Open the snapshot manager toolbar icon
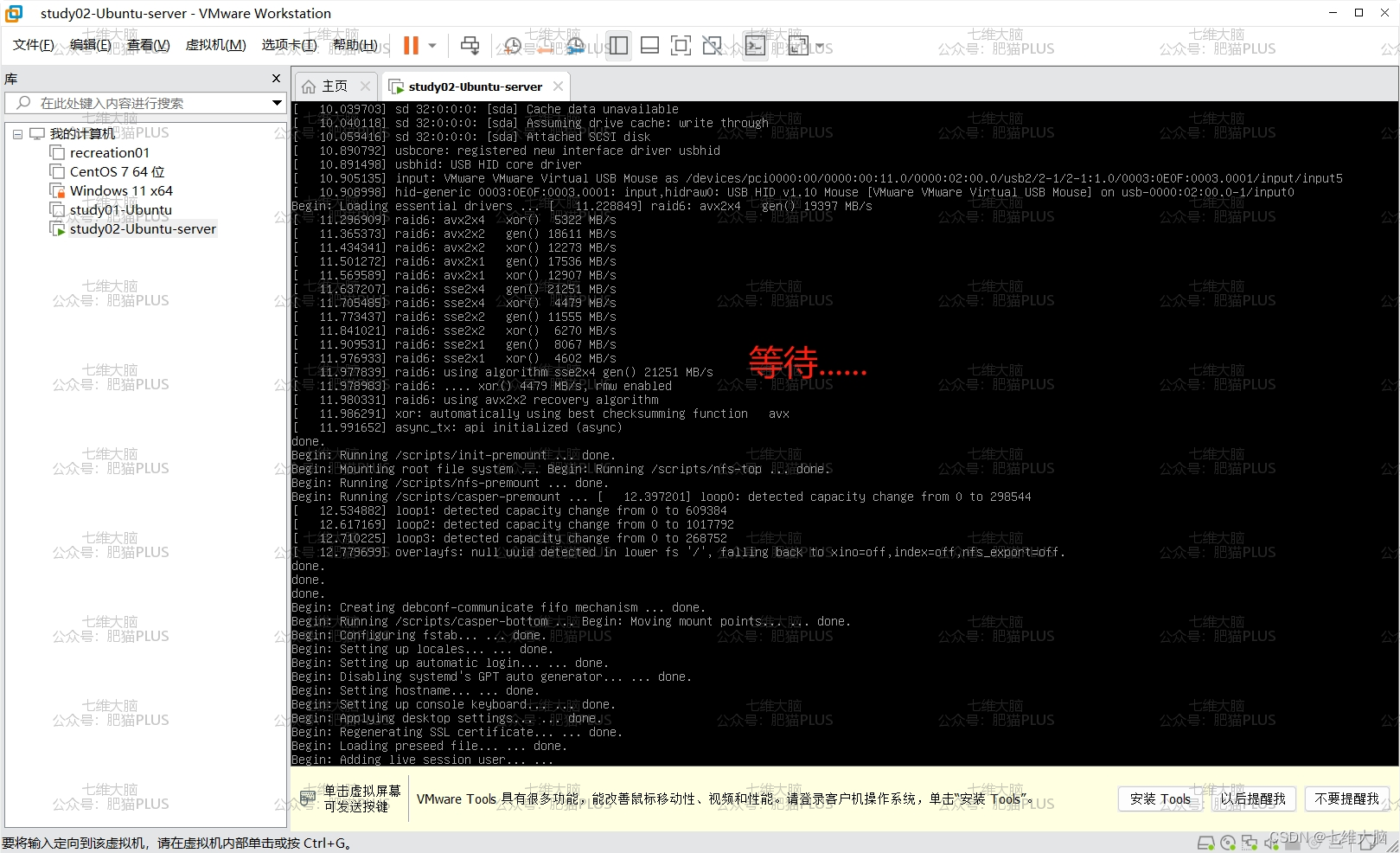 576,46
